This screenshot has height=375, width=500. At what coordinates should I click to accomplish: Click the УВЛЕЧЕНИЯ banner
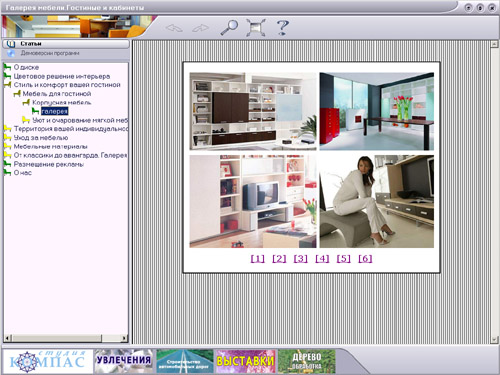tap(124, 361)
